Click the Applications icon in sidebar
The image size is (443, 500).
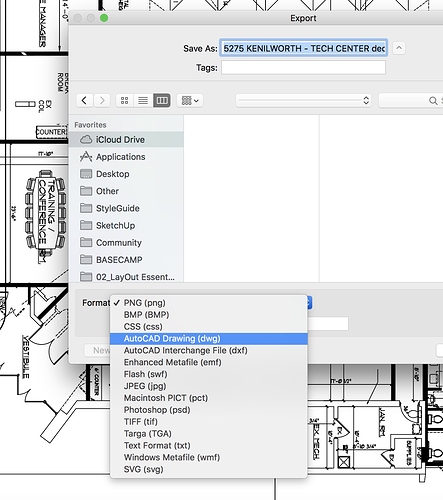pos(86,157)
